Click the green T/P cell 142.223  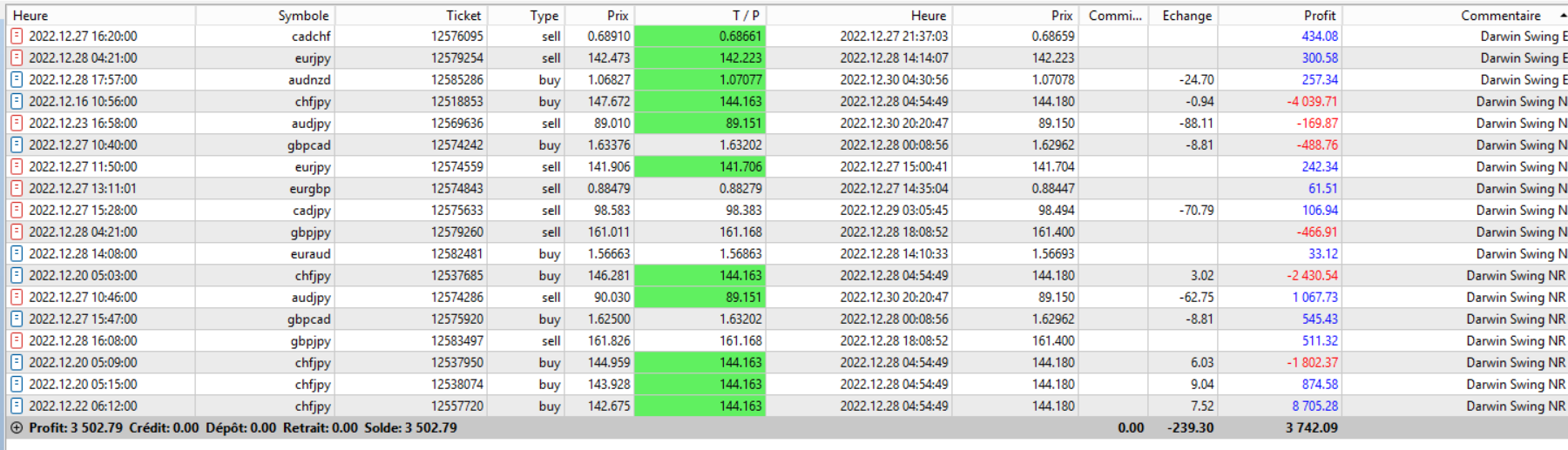[700, 58]
